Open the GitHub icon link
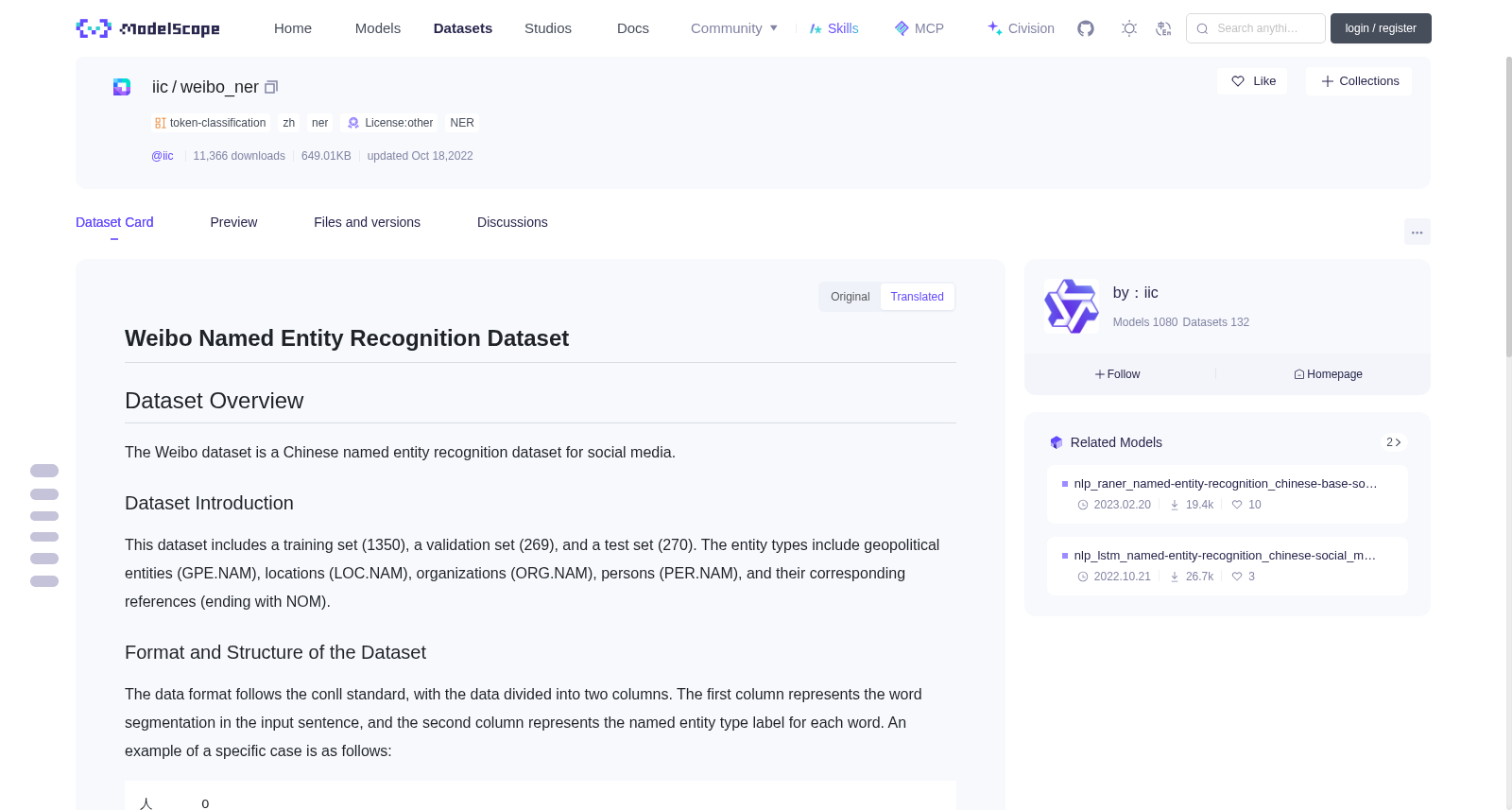 tap(1086, 28)
